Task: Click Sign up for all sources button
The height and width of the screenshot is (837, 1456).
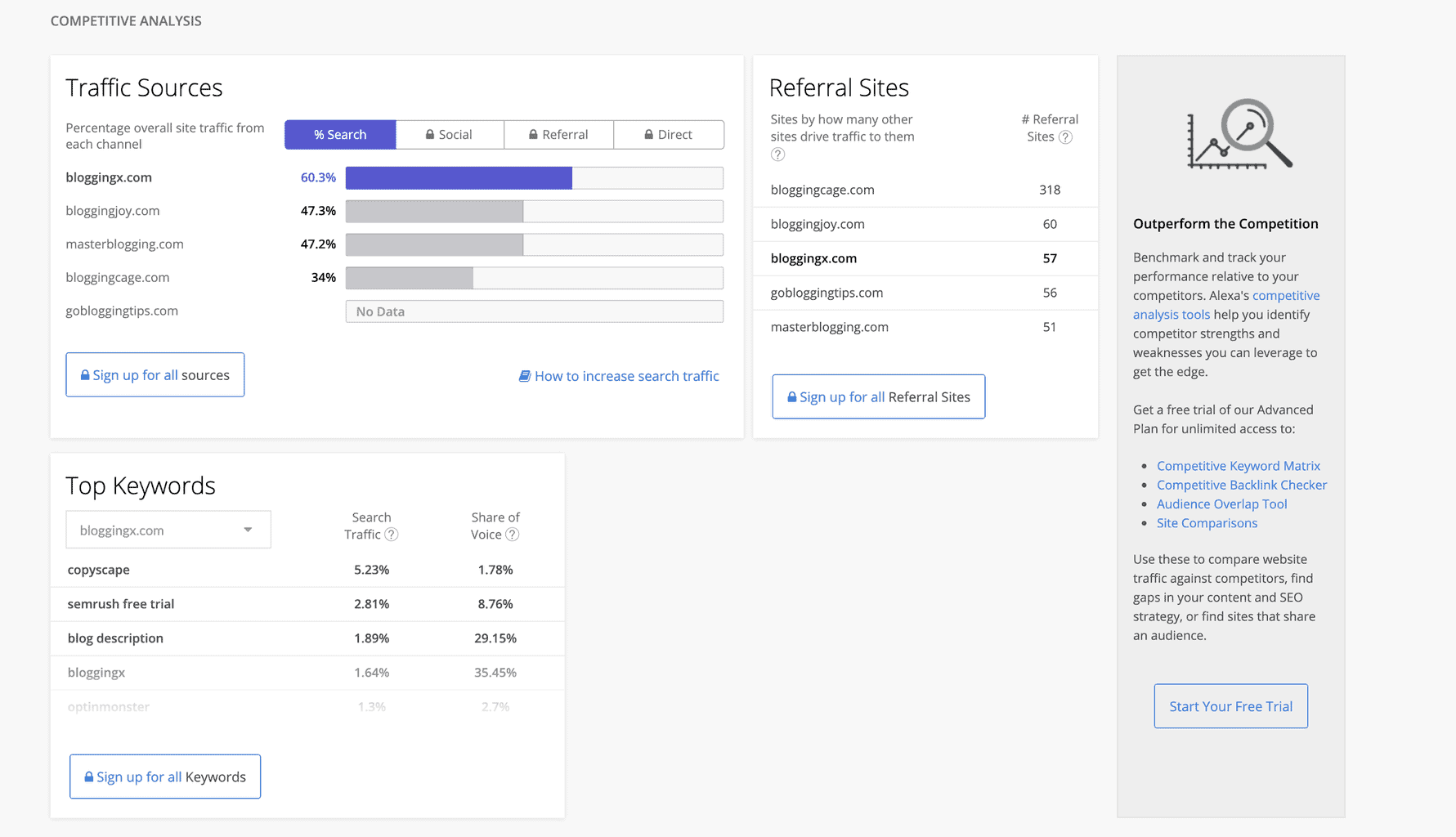Action: pos(155,375)
